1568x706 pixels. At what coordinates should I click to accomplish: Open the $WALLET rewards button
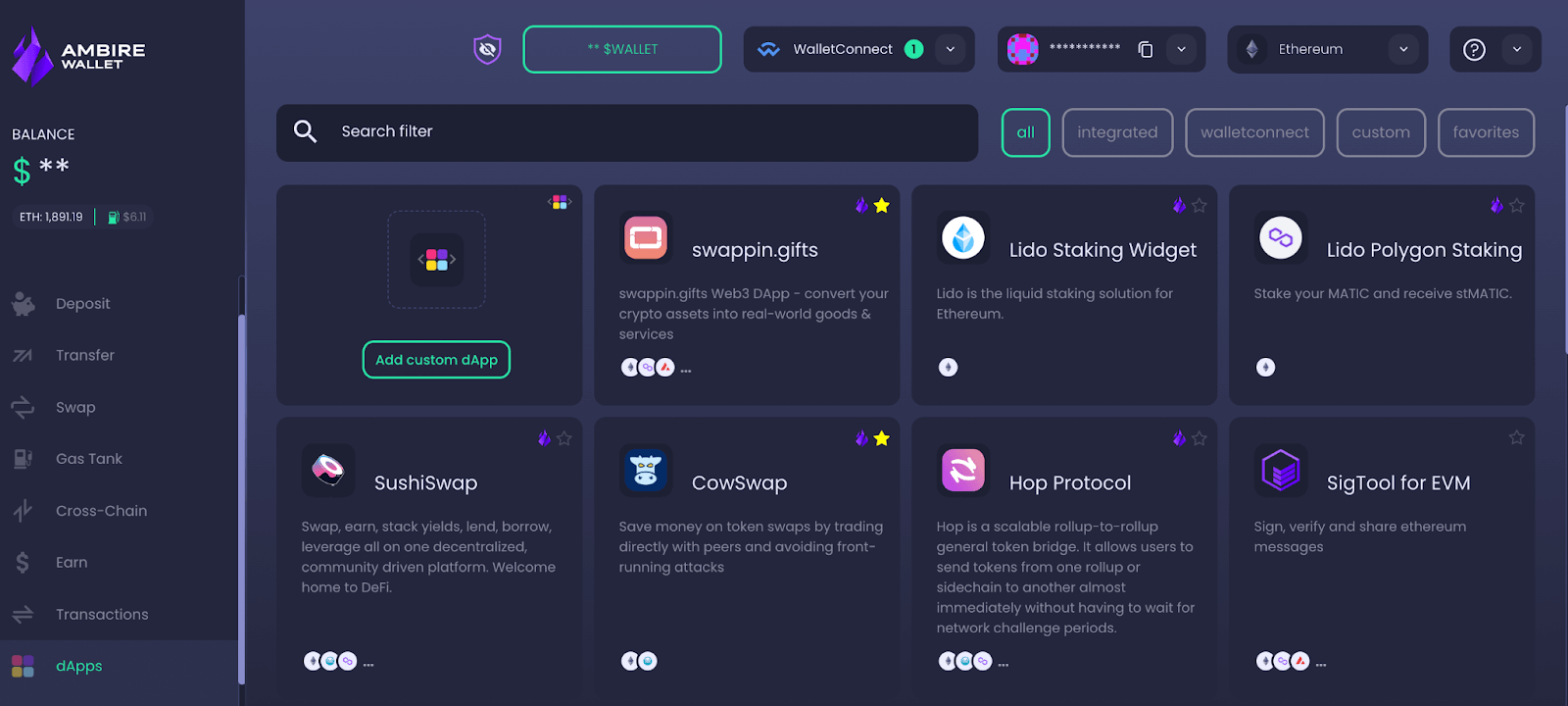[622, 49]
